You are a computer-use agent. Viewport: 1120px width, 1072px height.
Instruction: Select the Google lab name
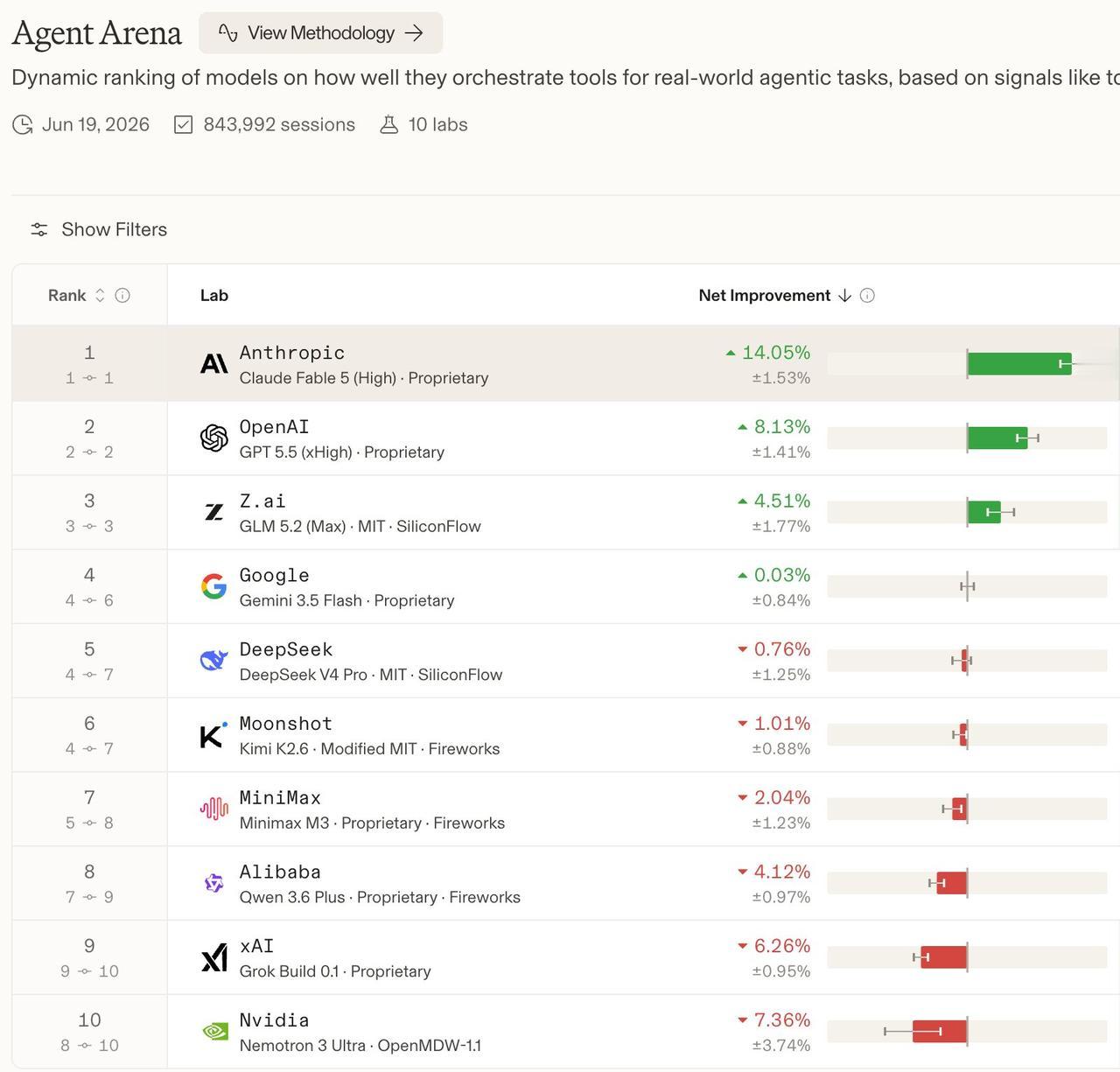pos(274,576)
